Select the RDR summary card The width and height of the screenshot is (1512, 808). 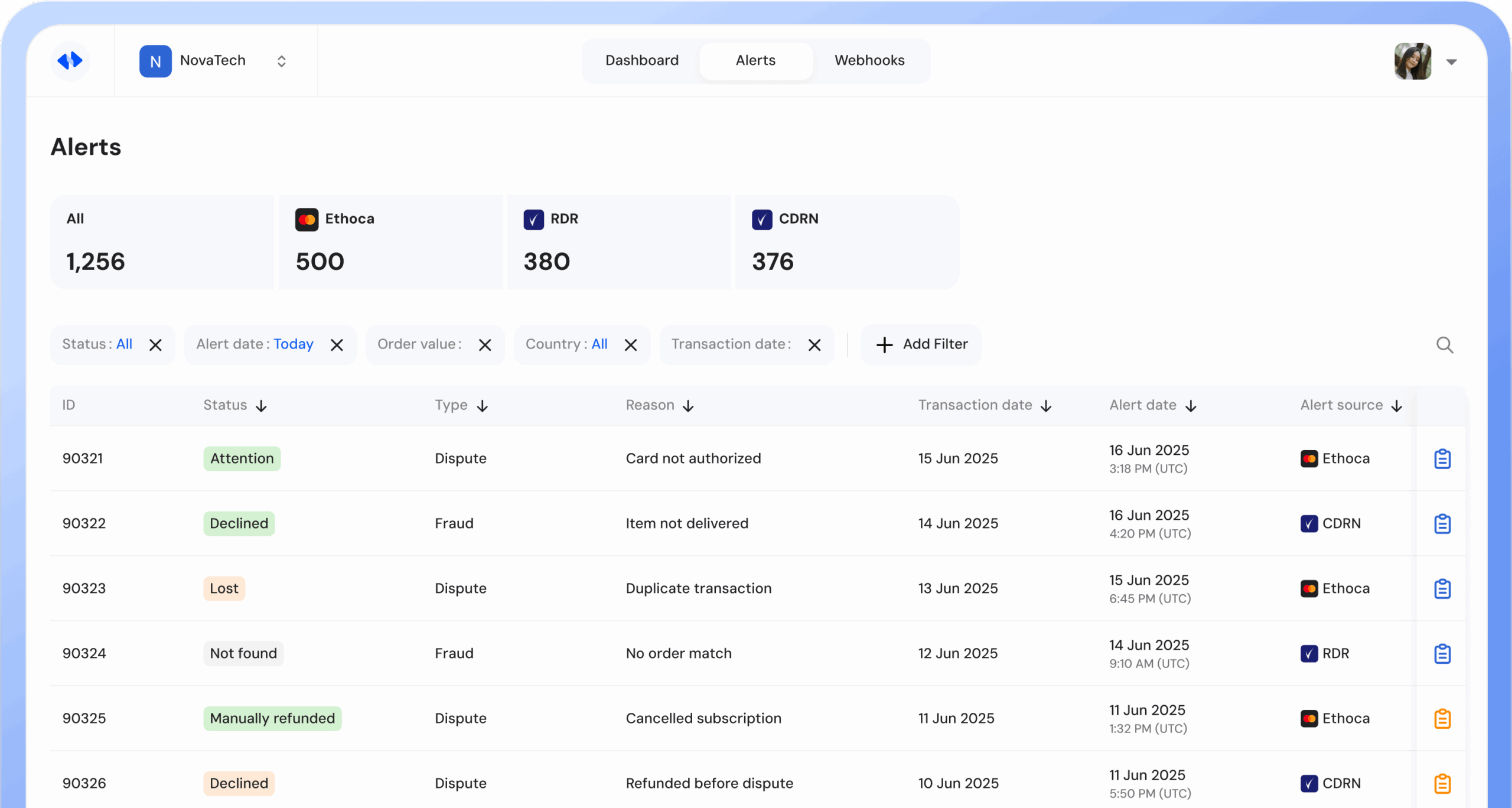coord(619,242)
